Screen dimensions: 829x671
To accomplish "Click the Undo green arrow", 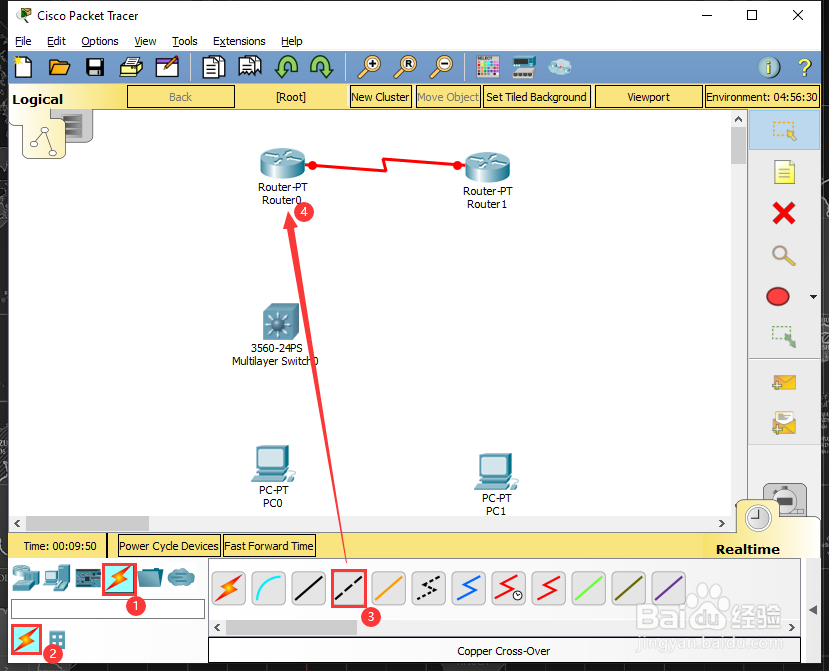I will point(286,67).
